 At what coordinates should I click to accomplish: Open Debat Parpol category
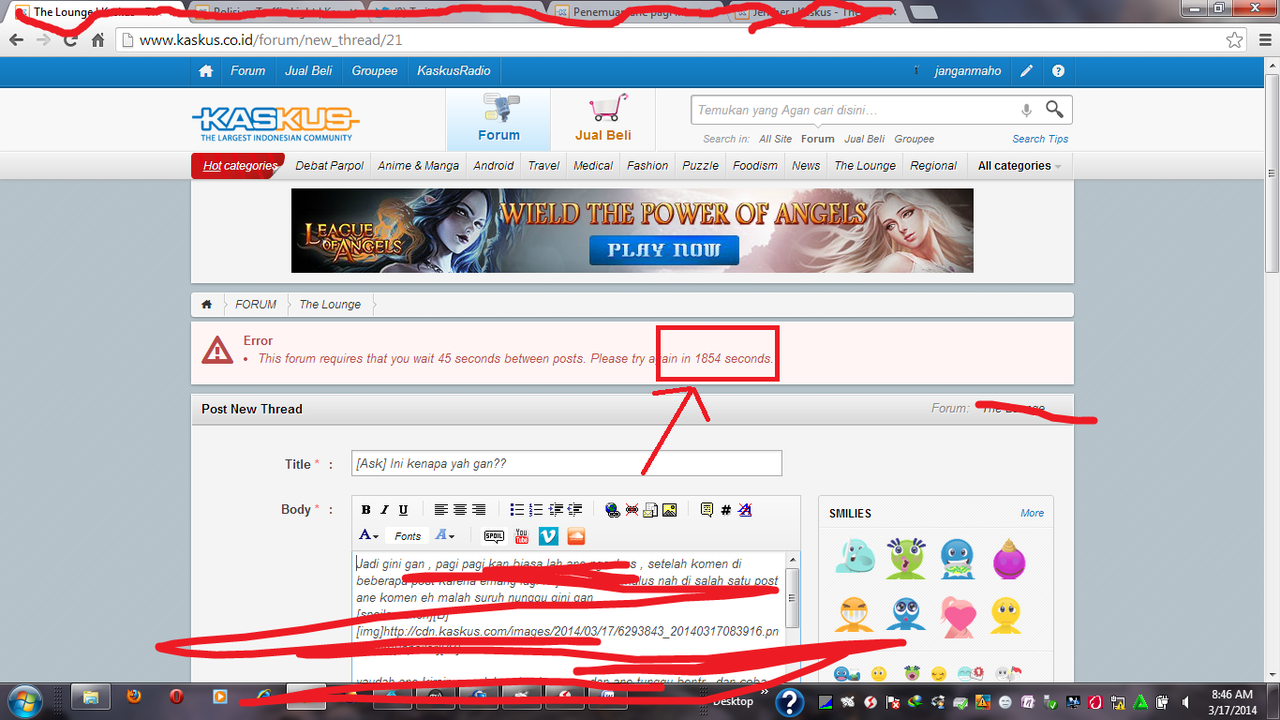(x=329, y=166)
